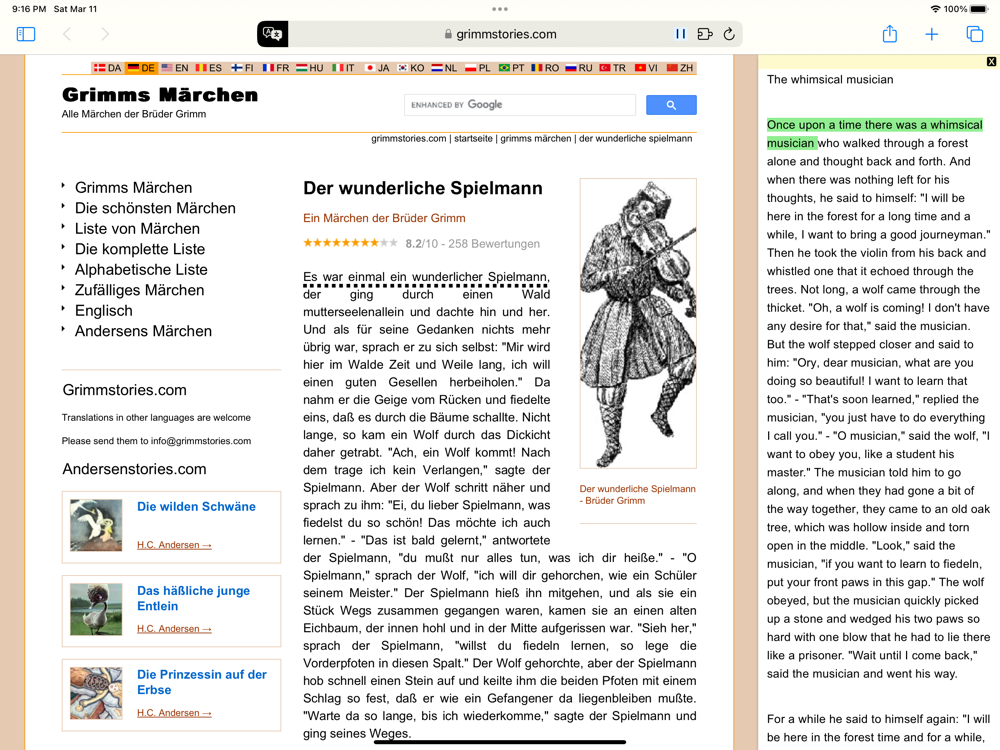Follow H.C. Andersen link under Entlein
Viewport: 1000px width, 750px height.
click(x=174, y=629)
